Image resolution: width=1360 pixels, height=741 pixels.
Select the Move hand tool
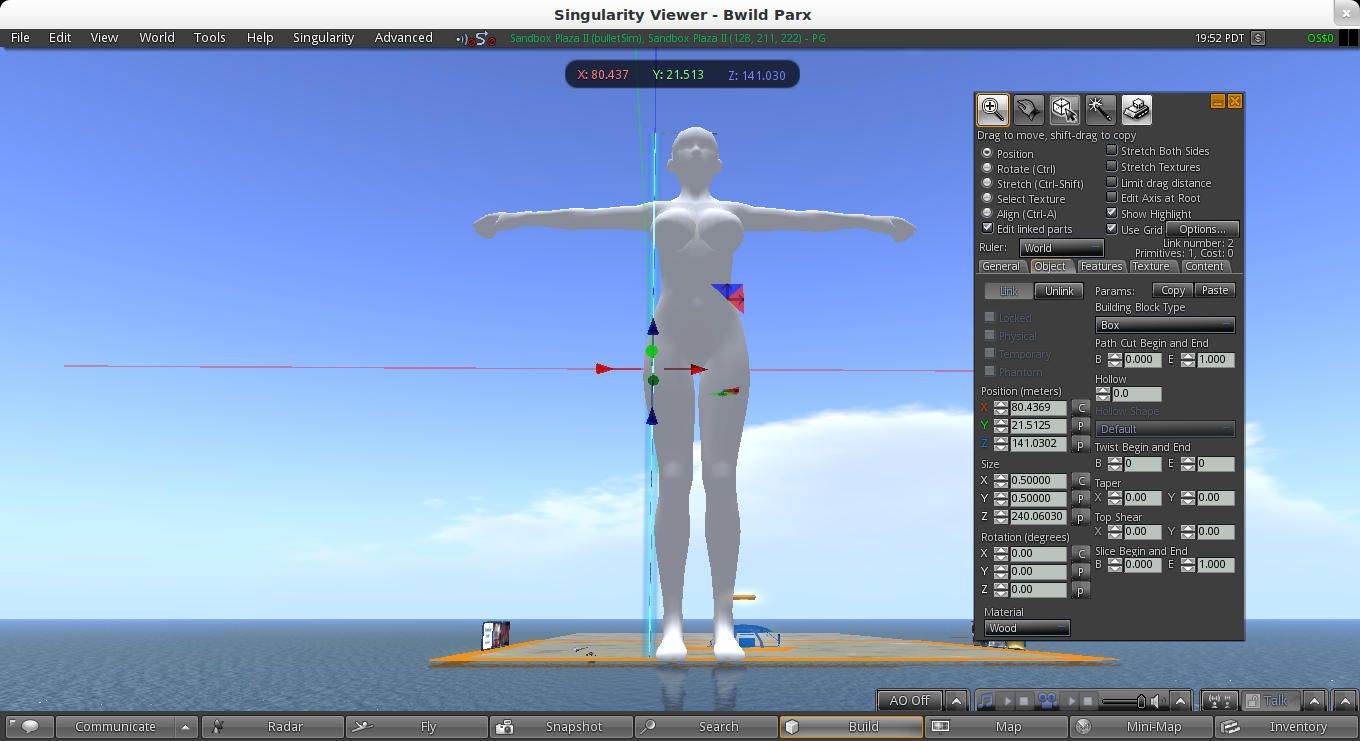point(1029,109)
